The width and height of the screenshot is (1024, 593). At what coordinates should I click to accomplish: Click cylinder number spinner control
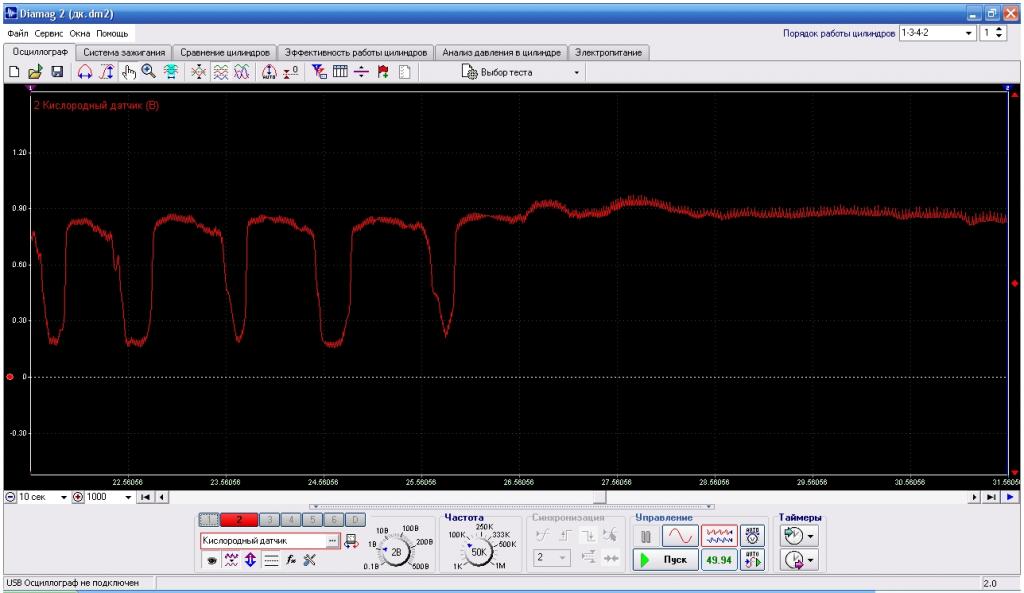point(1000,33)
